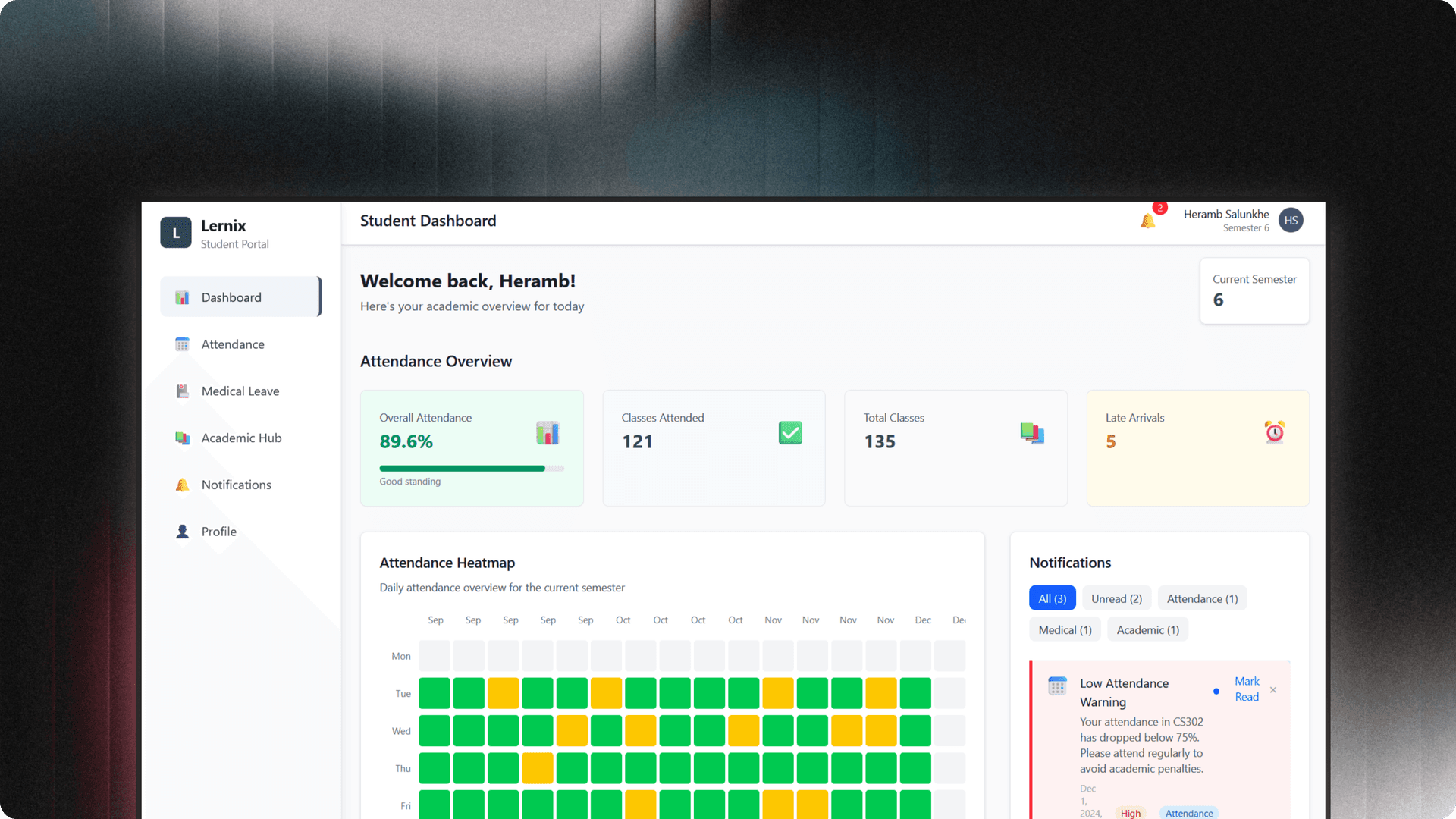Click the Mark Read link
This screenshot has height=819, width=1456.
pos(1246,689)
